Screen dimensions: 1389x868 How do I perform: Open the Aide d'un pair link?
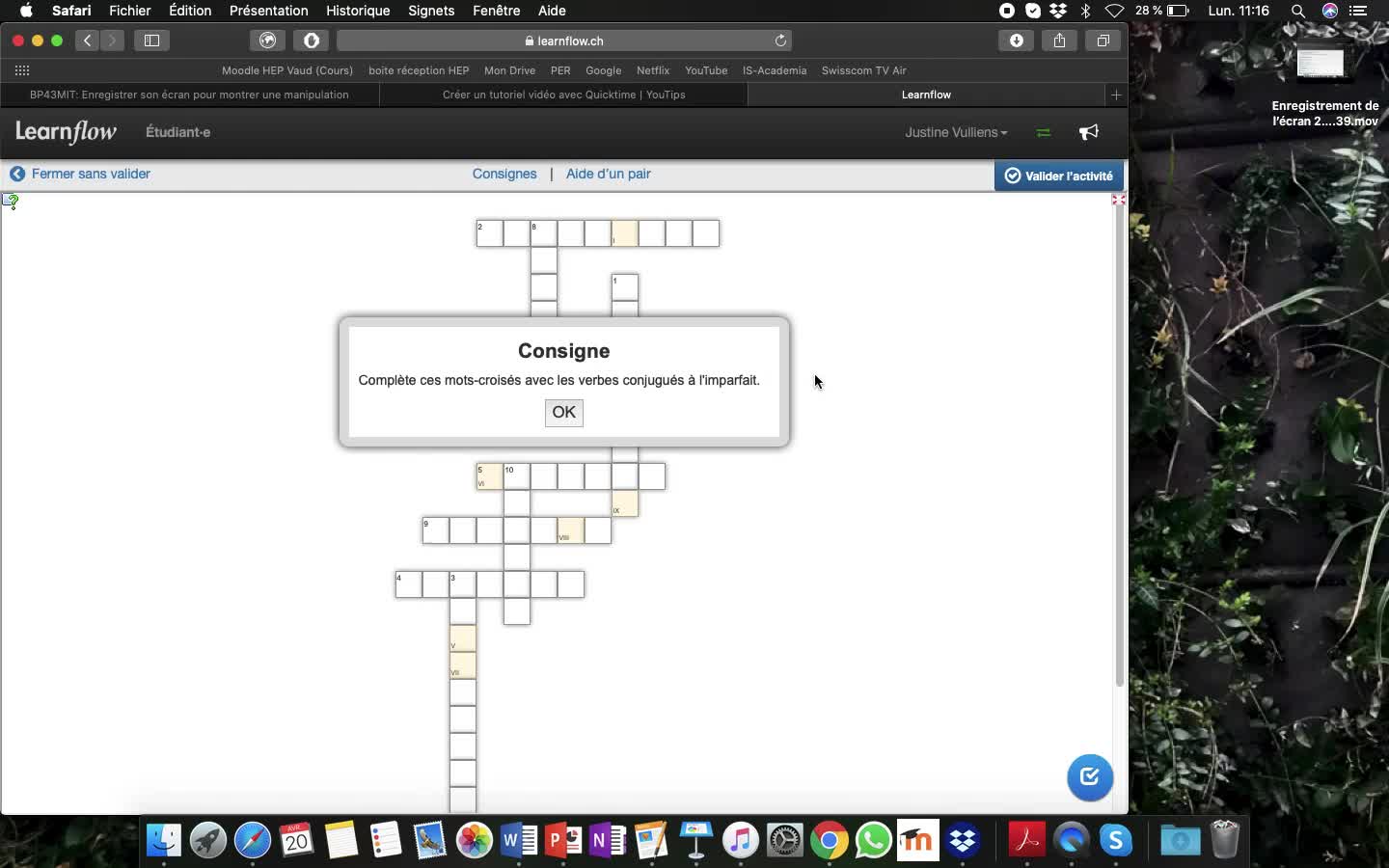608,174
